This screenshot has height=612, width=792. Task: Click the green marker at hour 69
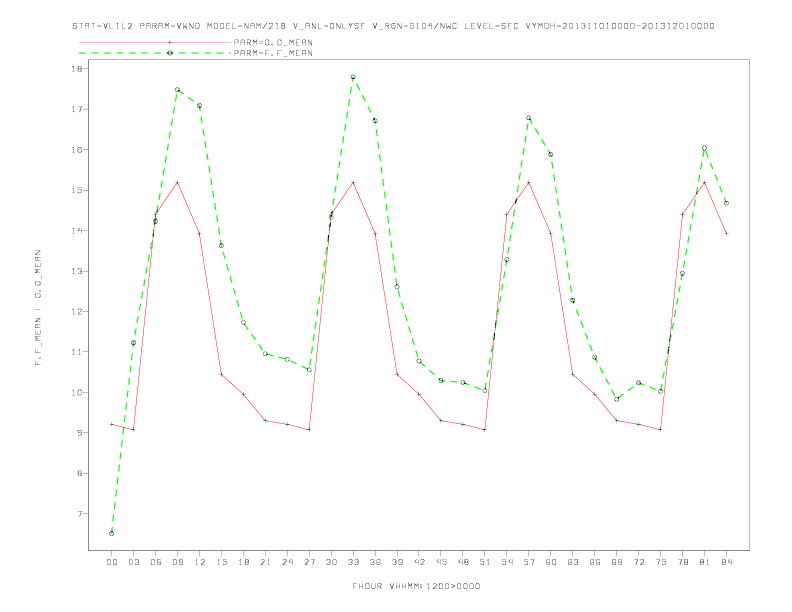(617, 399)
